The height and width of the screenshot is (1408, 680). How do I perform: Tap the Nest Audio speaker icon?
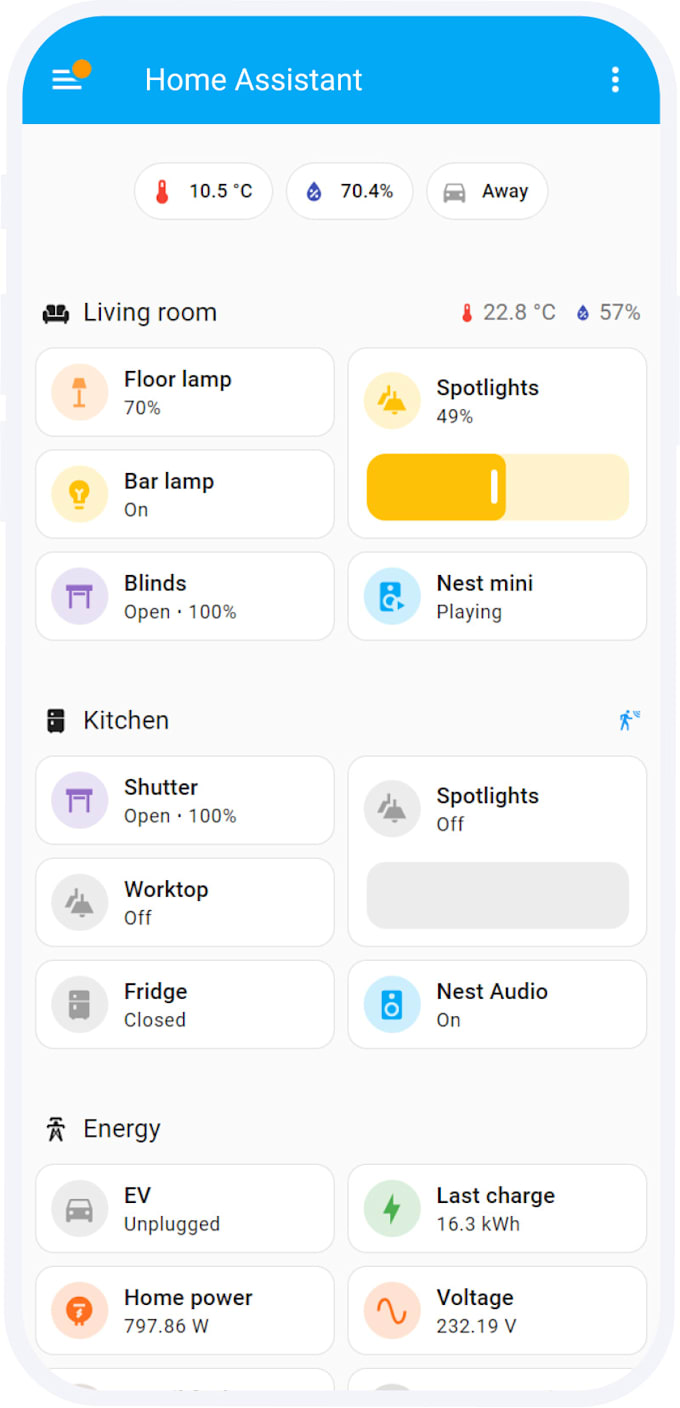[392, 1004]
